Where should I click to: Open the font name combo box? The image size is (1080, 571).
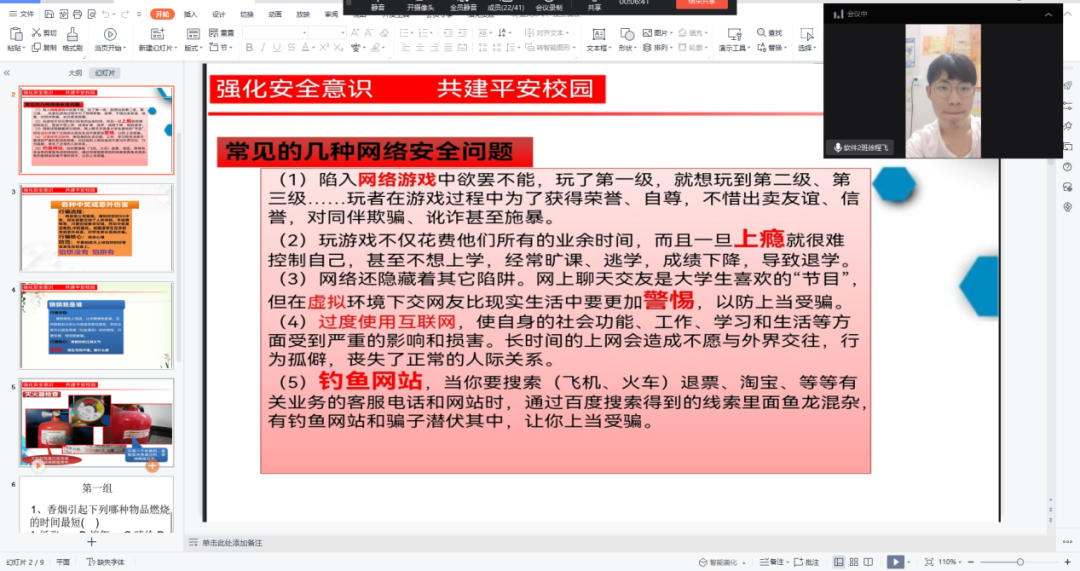tap(273, 32)
